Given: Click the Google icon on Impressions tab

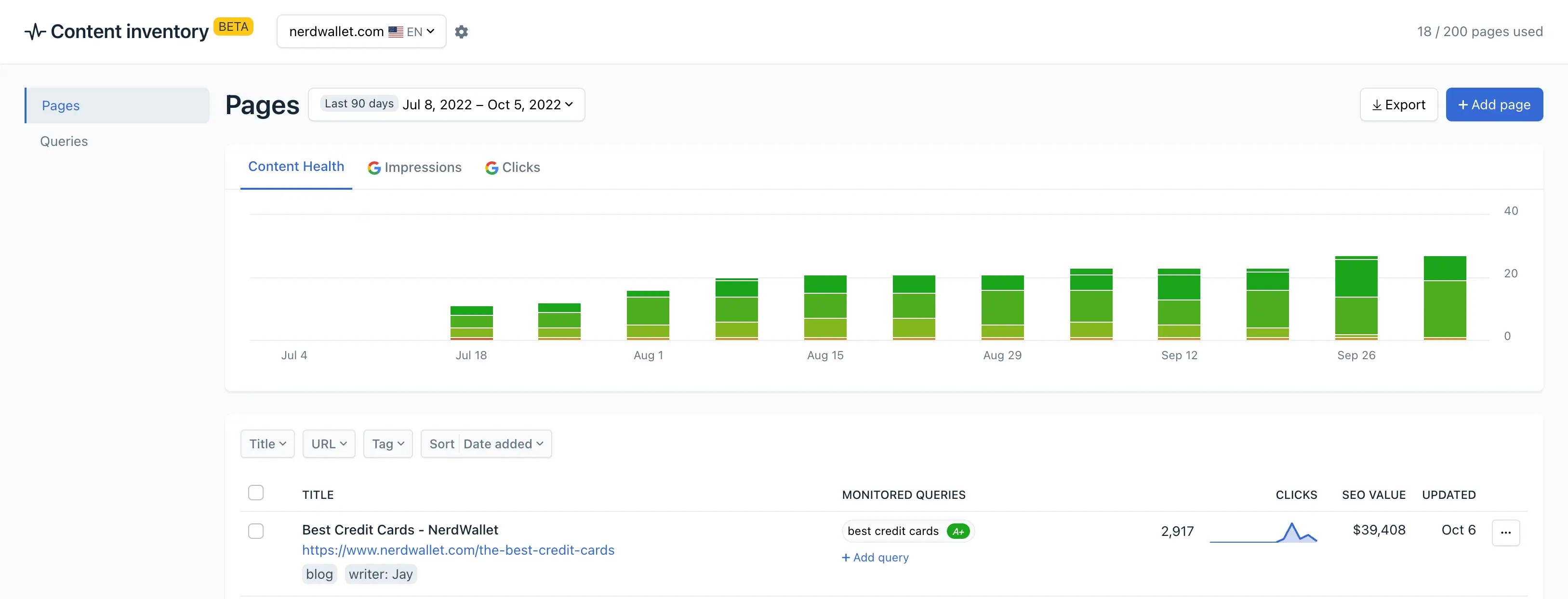Looking at the screenshot, I should pyautogui.click(x=374, y=168).
